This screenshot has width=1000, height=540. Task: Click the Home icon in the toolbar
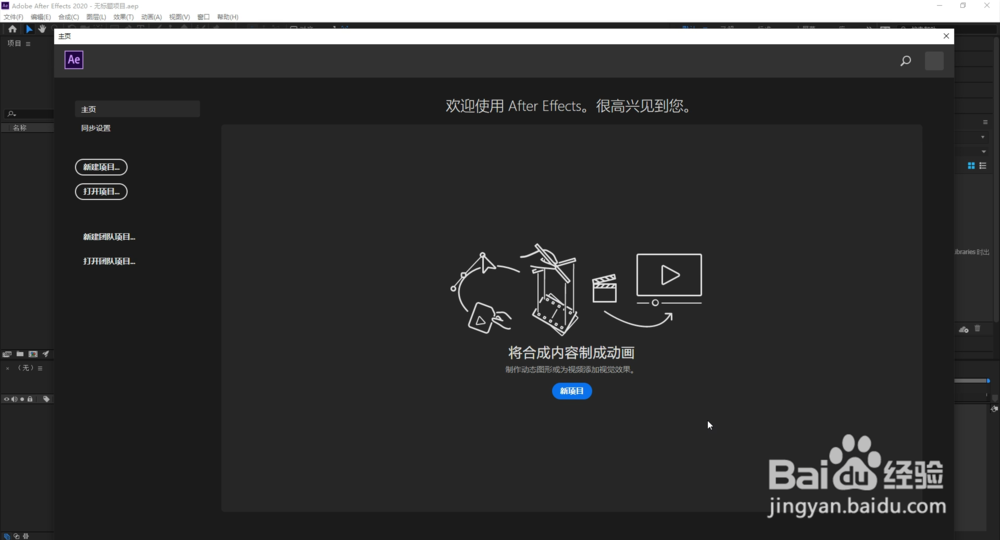(12, 29)
